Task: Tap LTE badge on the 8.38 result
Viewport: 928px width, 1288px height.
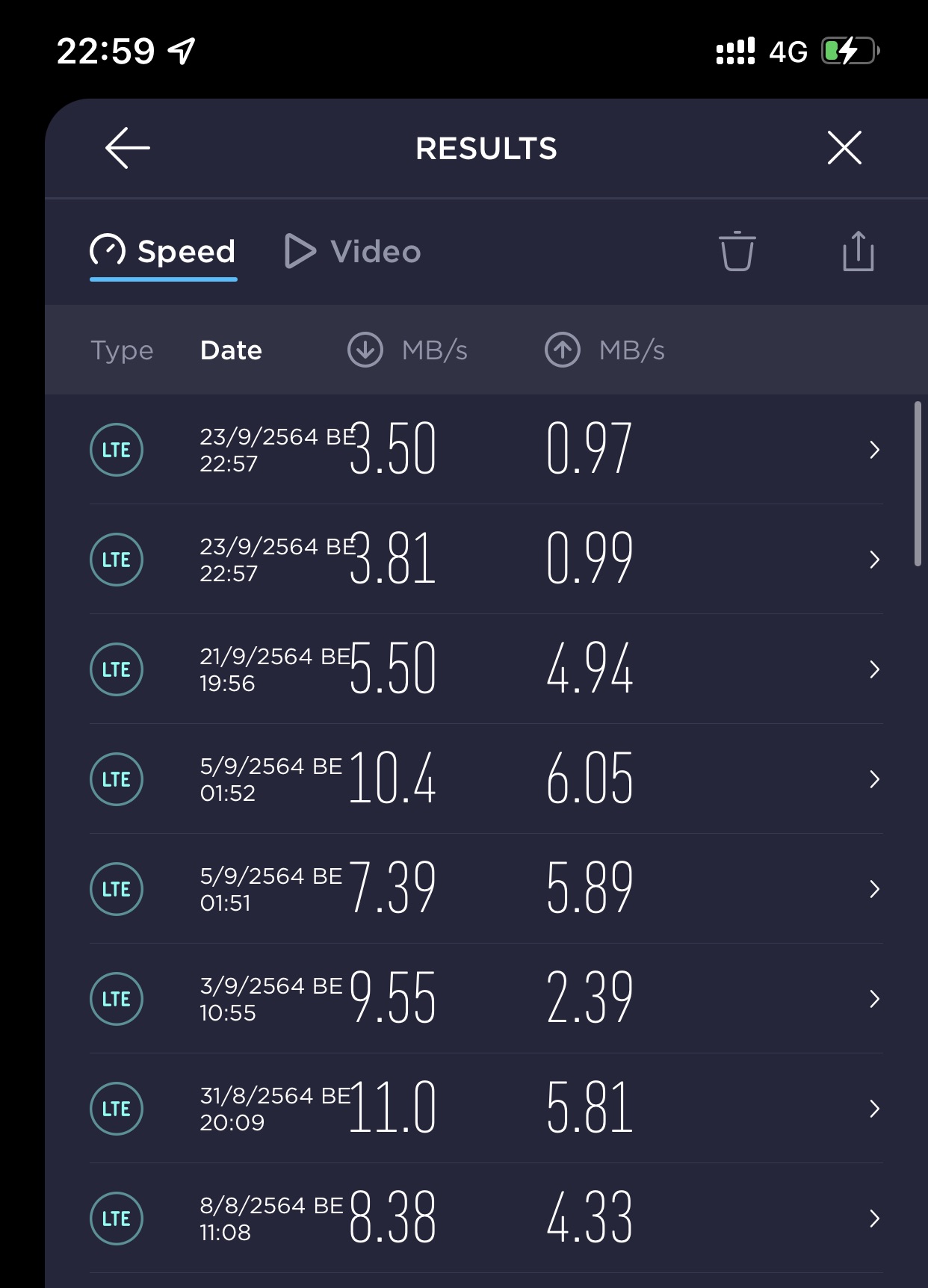Action: tap(117, 1219)
